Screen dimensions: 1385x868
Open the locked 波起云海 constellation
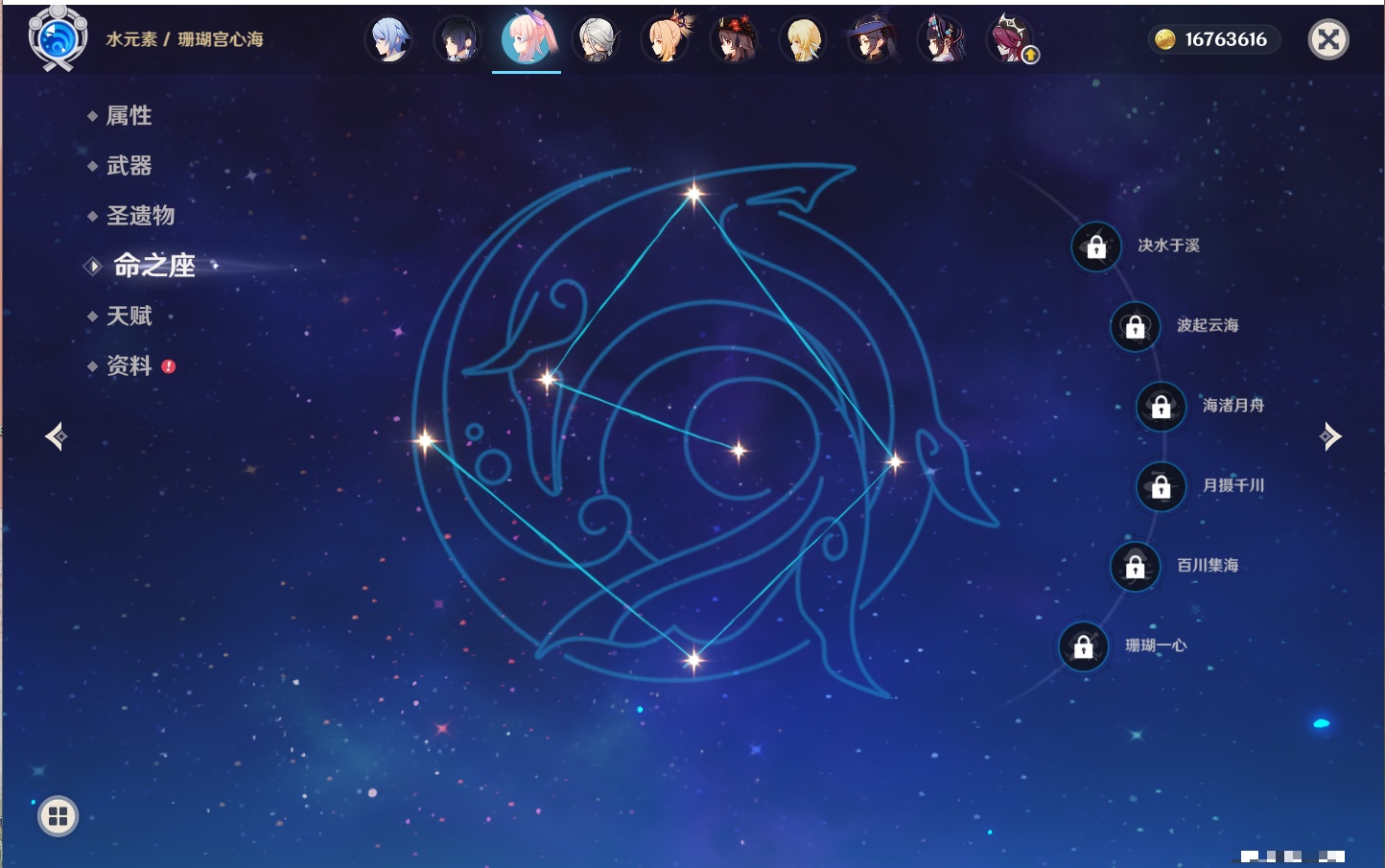[1136, 327]
